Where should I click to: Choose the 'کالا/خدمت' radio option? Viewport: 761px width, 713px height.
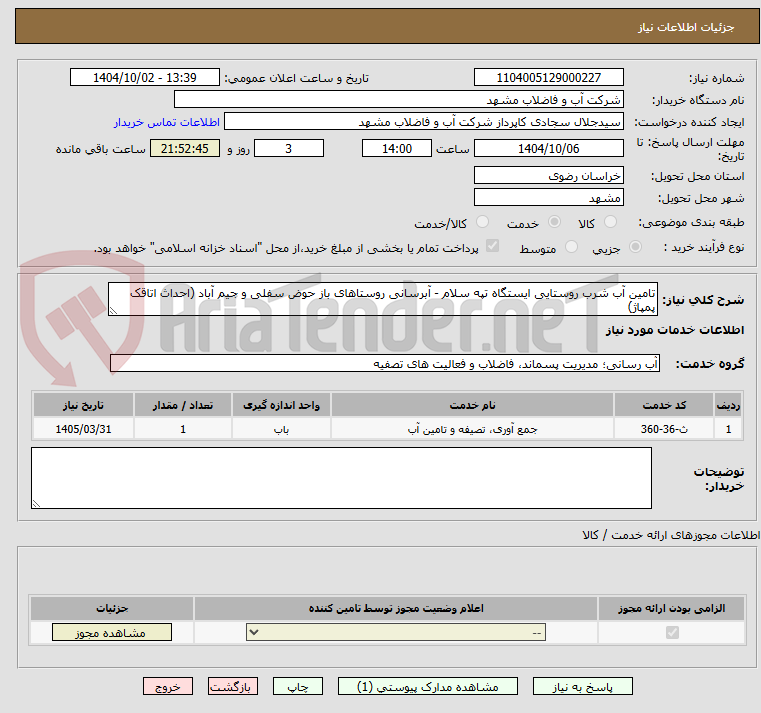pos(483,222)
